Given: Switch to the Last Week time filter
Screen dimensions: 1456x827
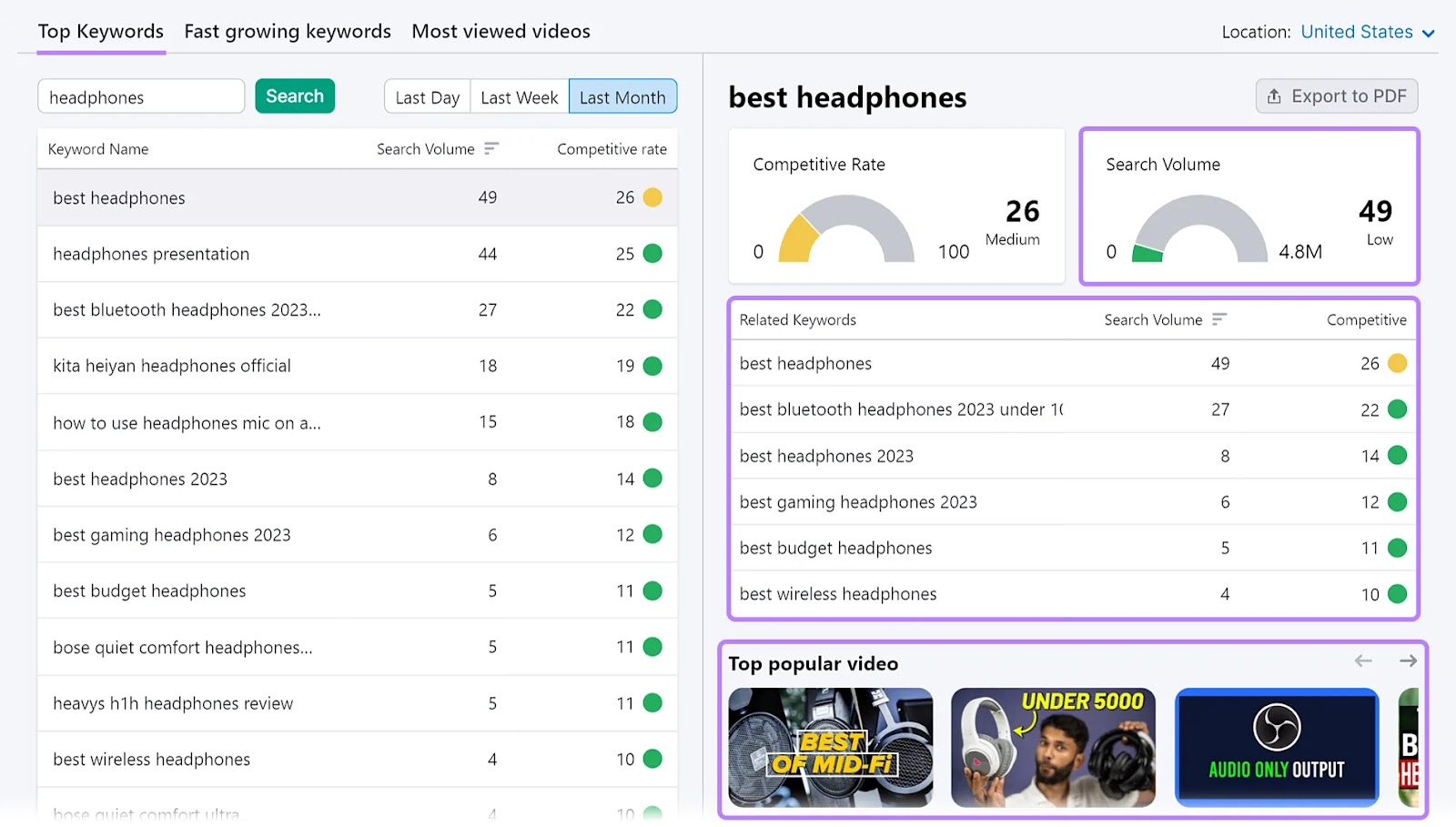Looking at the screenshot, I should (x=519, y=96).
